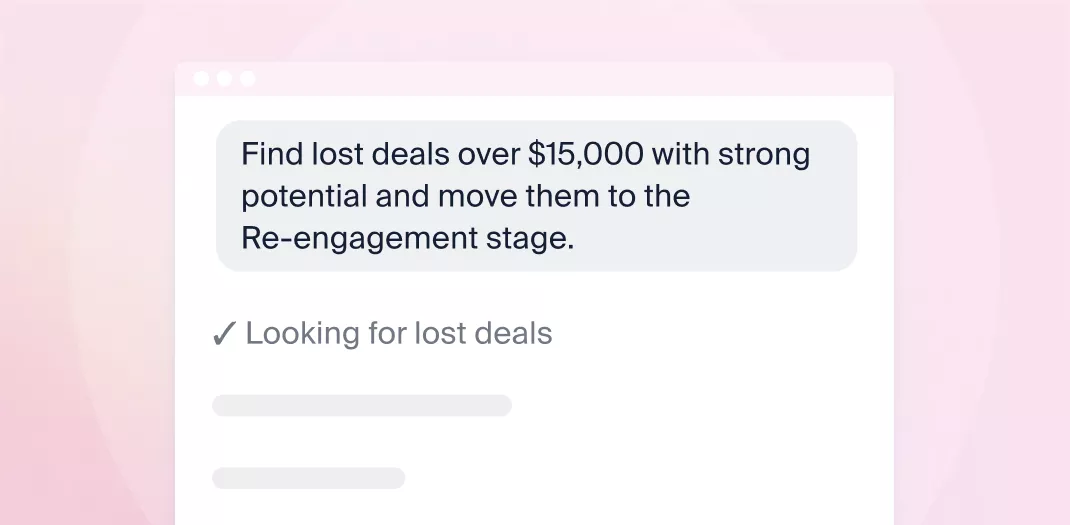Click the leftmost white window dot

201,79
